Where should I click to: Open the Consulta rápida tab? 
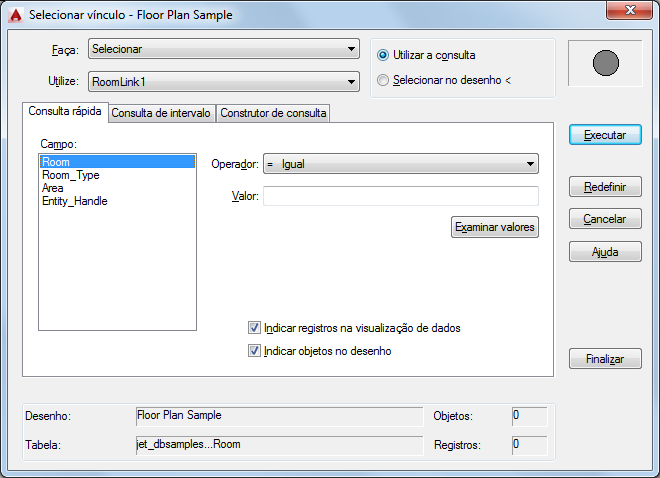[65, 112]
